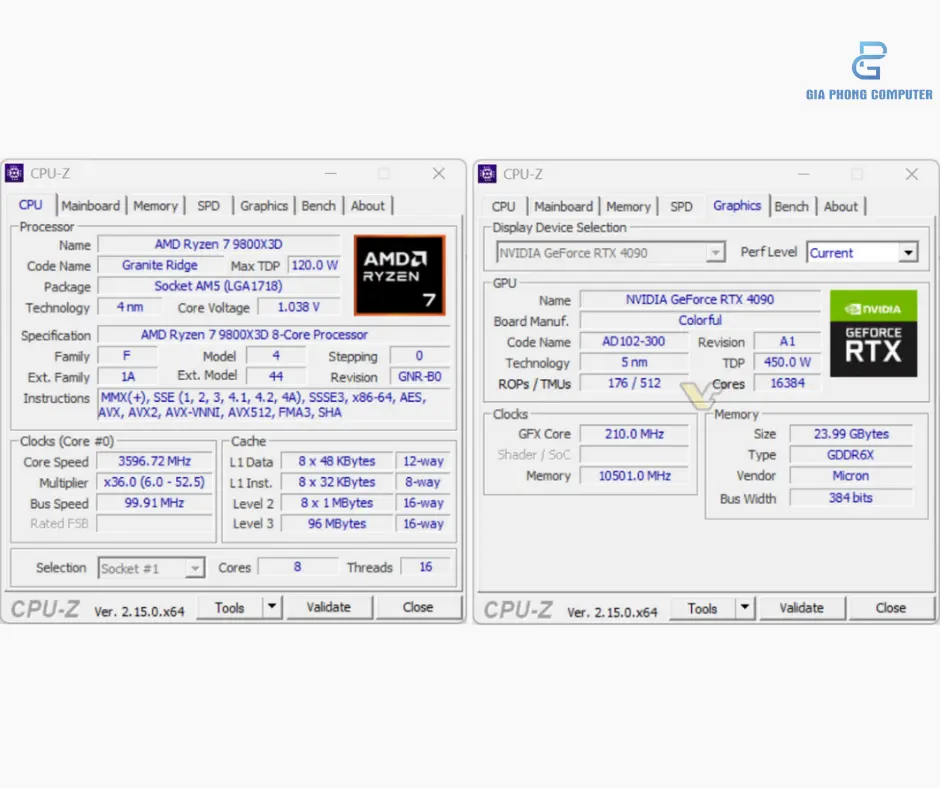The image size is (940, 788).
Task: Click the CPU-Z app icon in left window title bar
Action: [15, 174]
